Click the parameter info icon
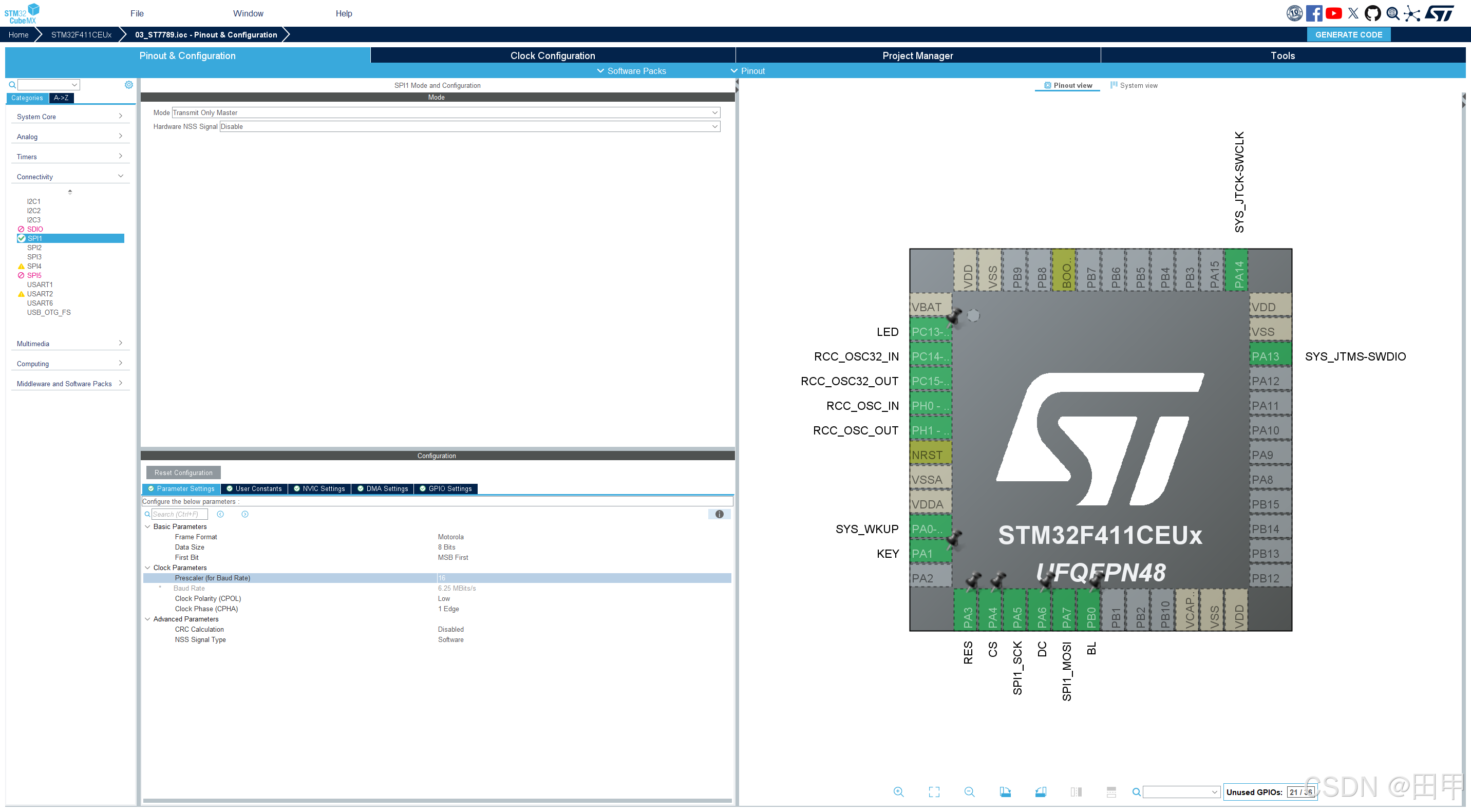1471x812 pixels. click(719, 515)
